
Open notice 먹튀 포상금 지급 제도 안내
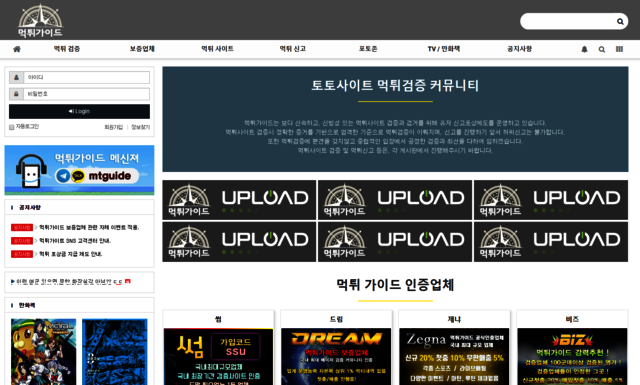click(71, 254)
